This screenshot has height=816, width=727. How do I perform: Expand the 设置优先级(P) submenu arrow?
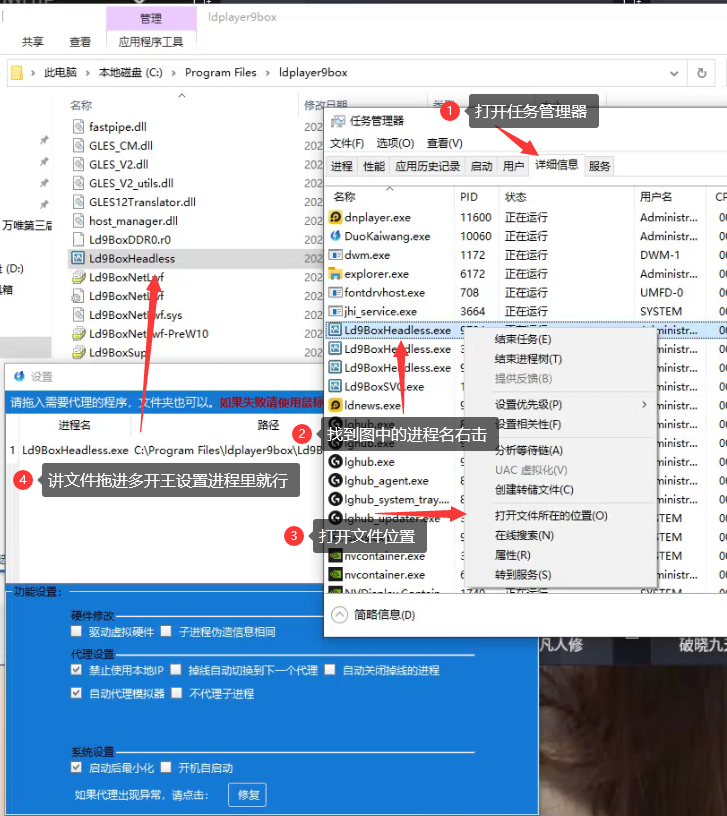click(x=644, y=404)
